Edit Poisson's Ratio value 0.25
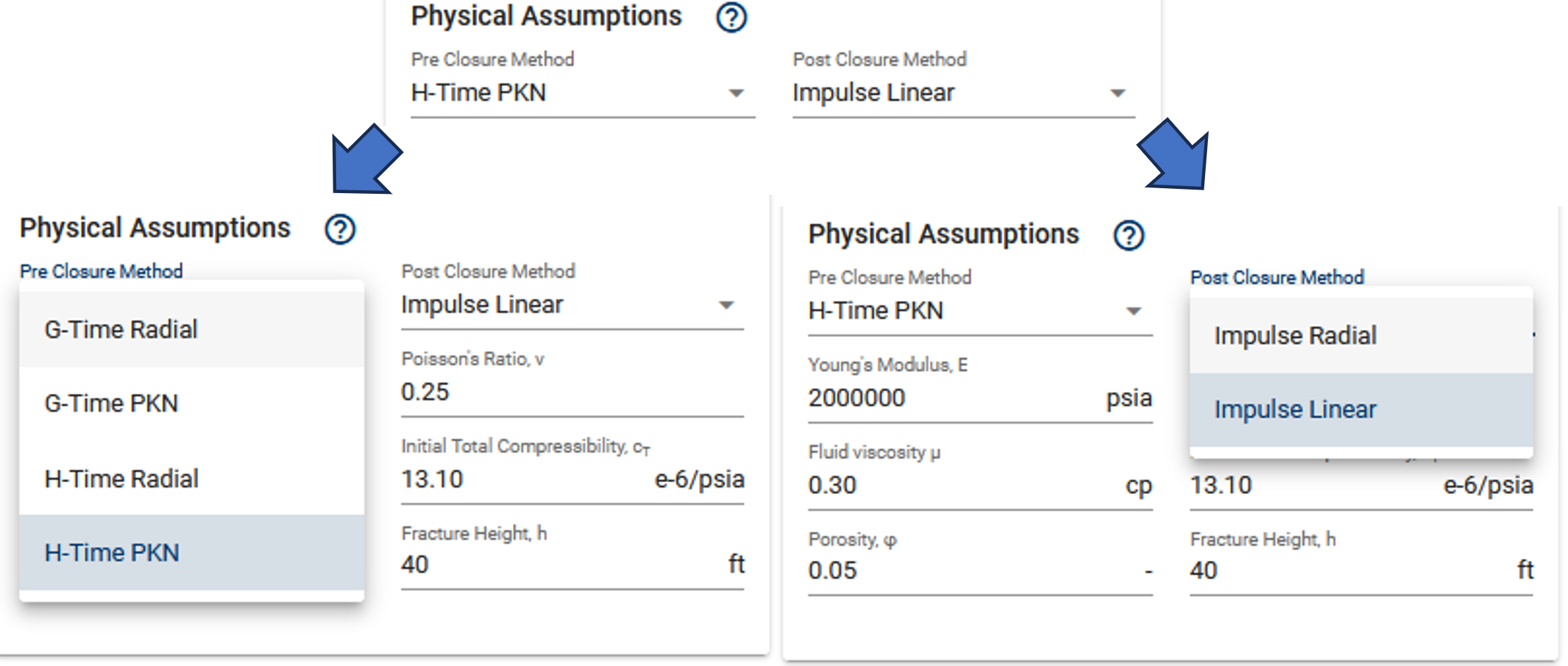The width and height of the screenshot is (1568, 666). 572,392
